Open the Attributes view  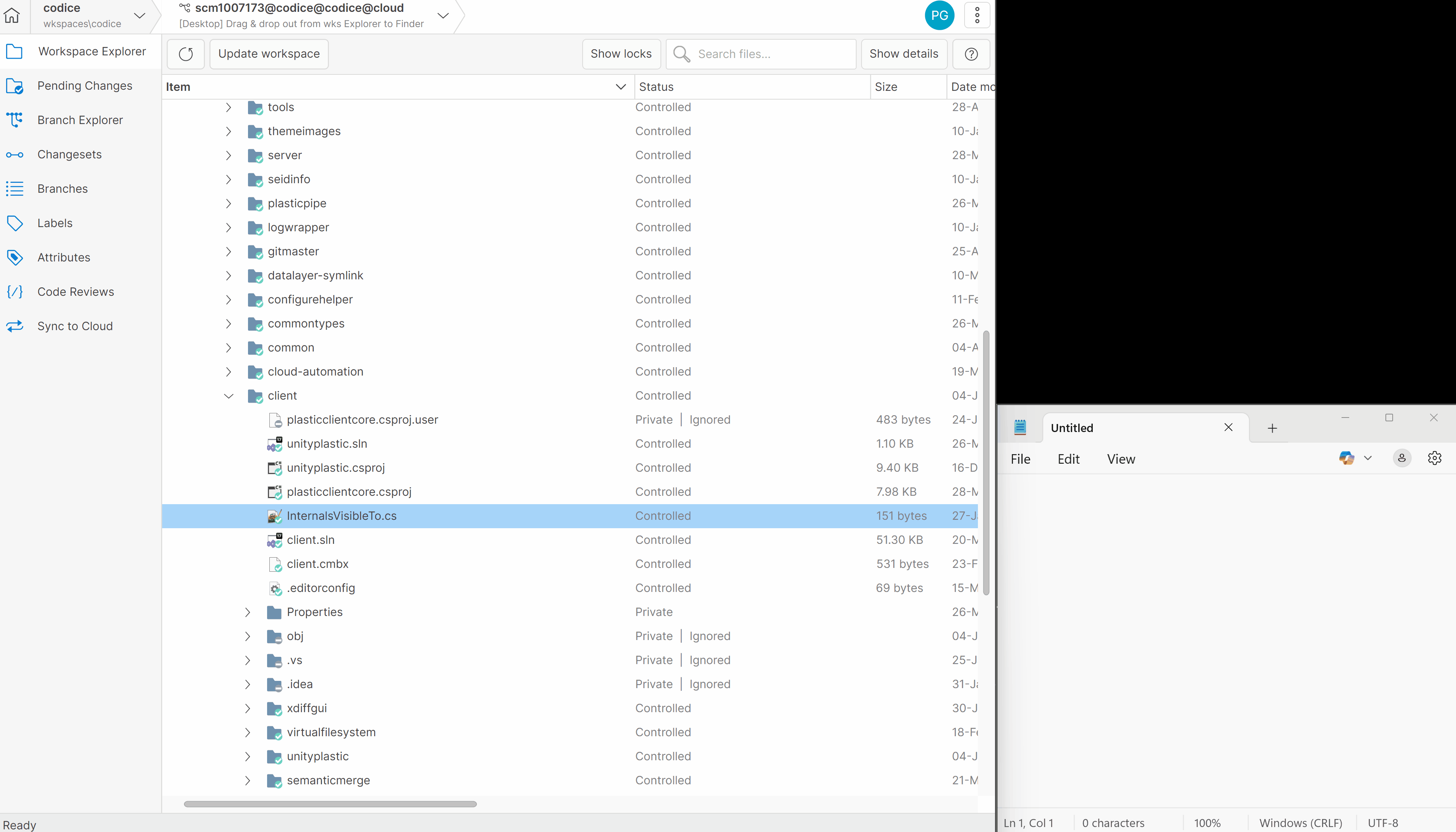63,257
